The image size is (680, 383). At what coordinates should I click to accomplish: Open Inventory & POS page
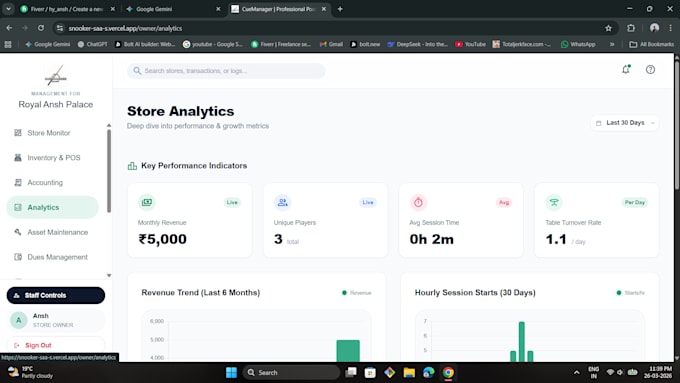click(53, 157)
